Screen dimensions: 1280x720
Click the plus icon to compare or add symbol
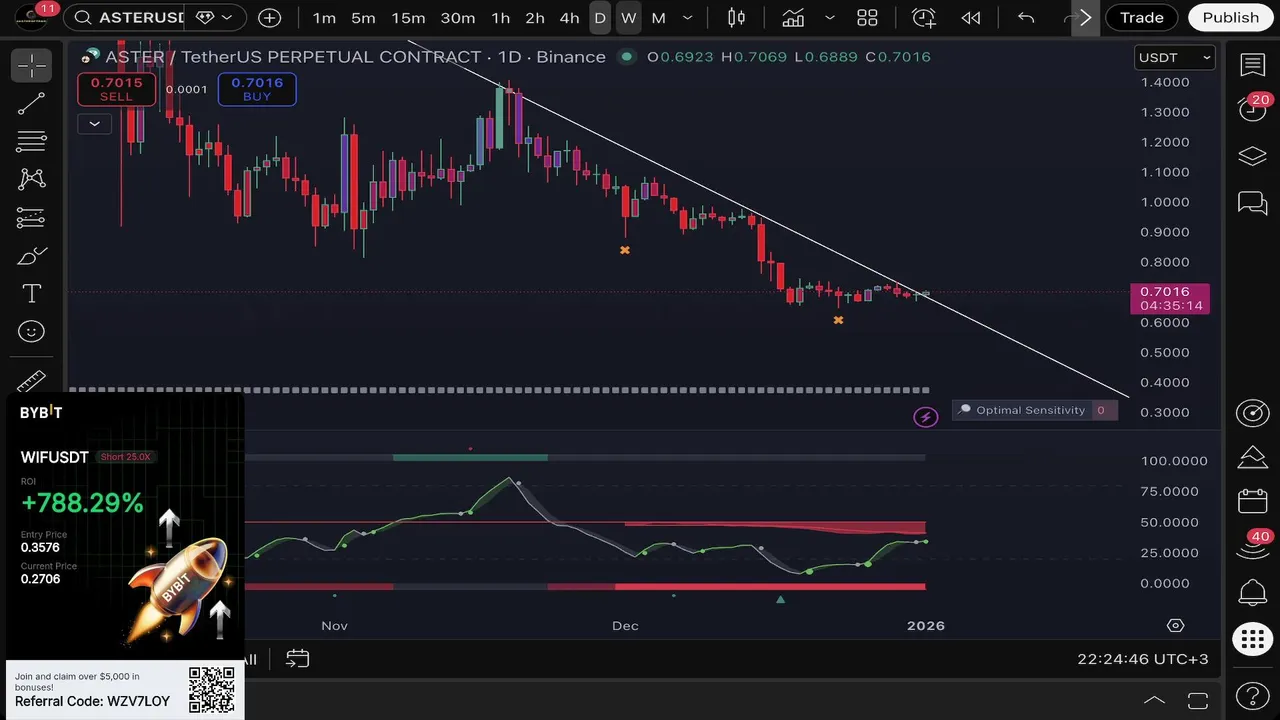coord(270,17)
